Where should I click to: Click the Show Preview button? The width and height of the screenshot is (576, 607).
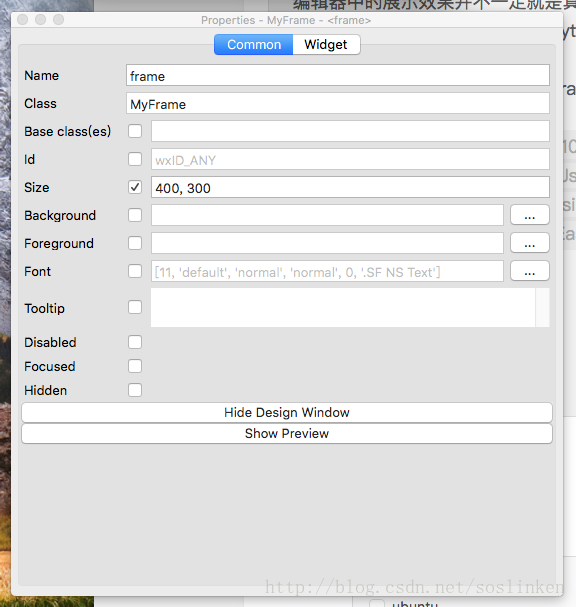point(287,434)
